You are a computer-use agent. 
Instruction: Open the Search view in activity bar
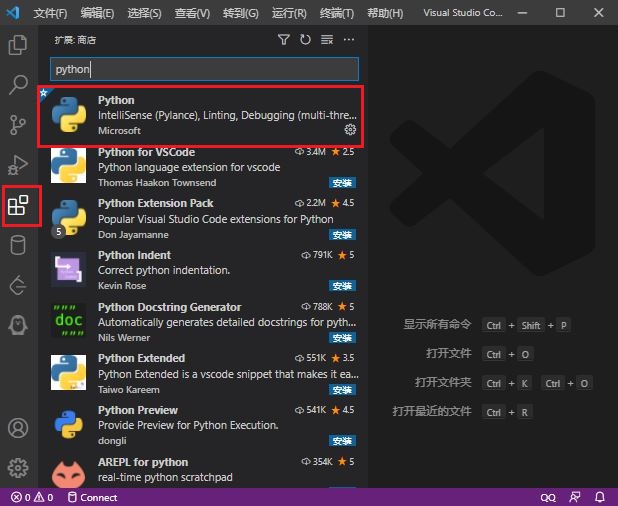(18, 84)
